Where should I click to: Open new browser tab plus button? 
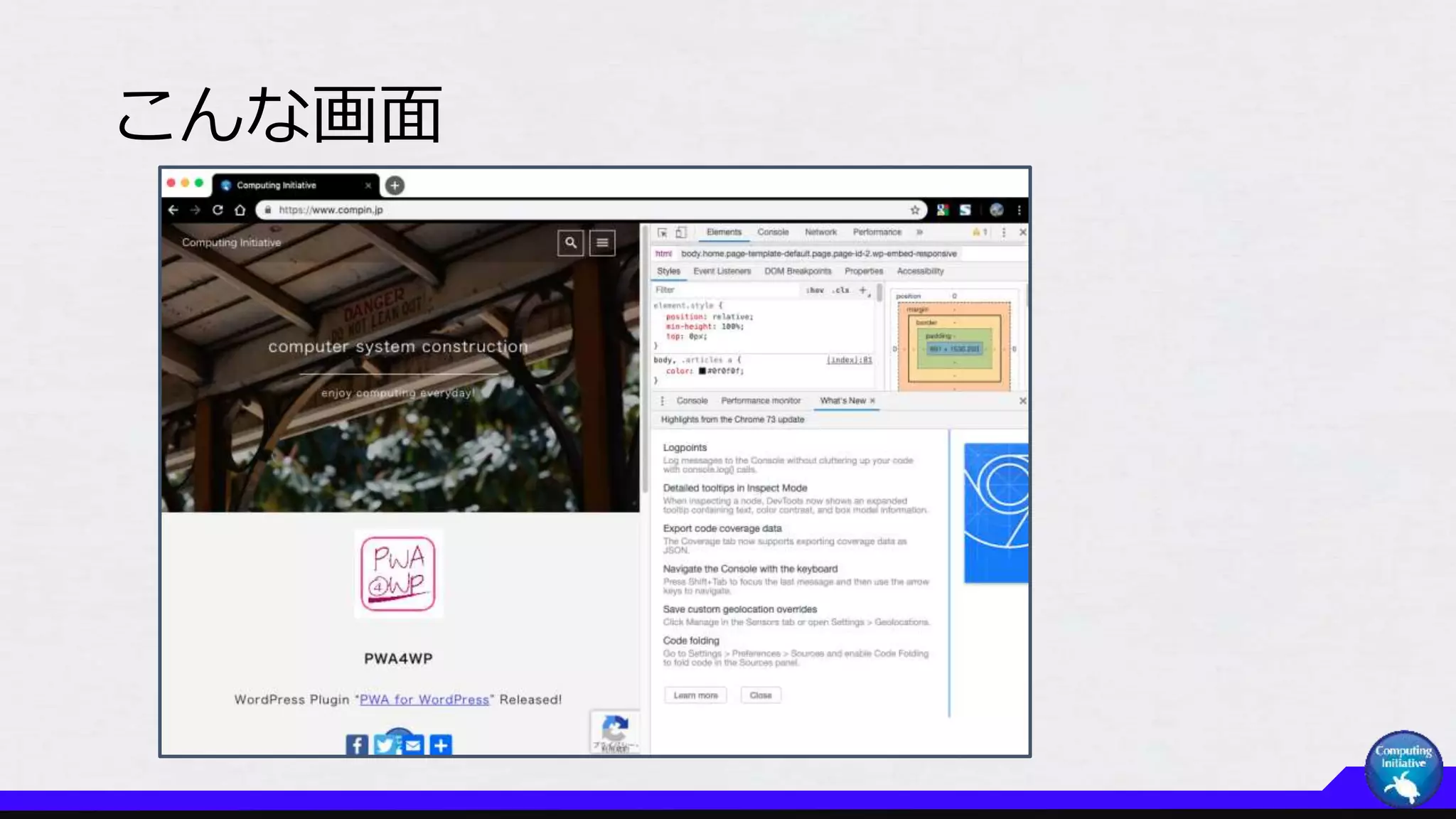395,186
